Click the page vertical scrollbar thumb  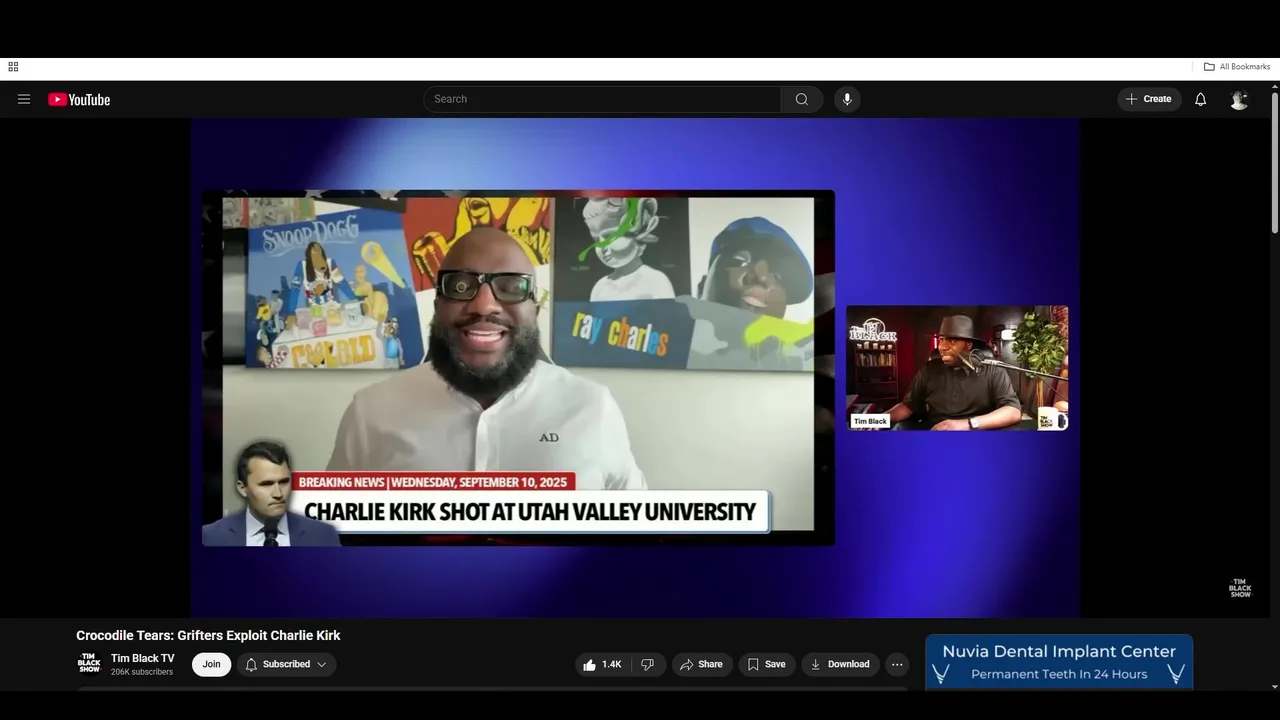1275,164
